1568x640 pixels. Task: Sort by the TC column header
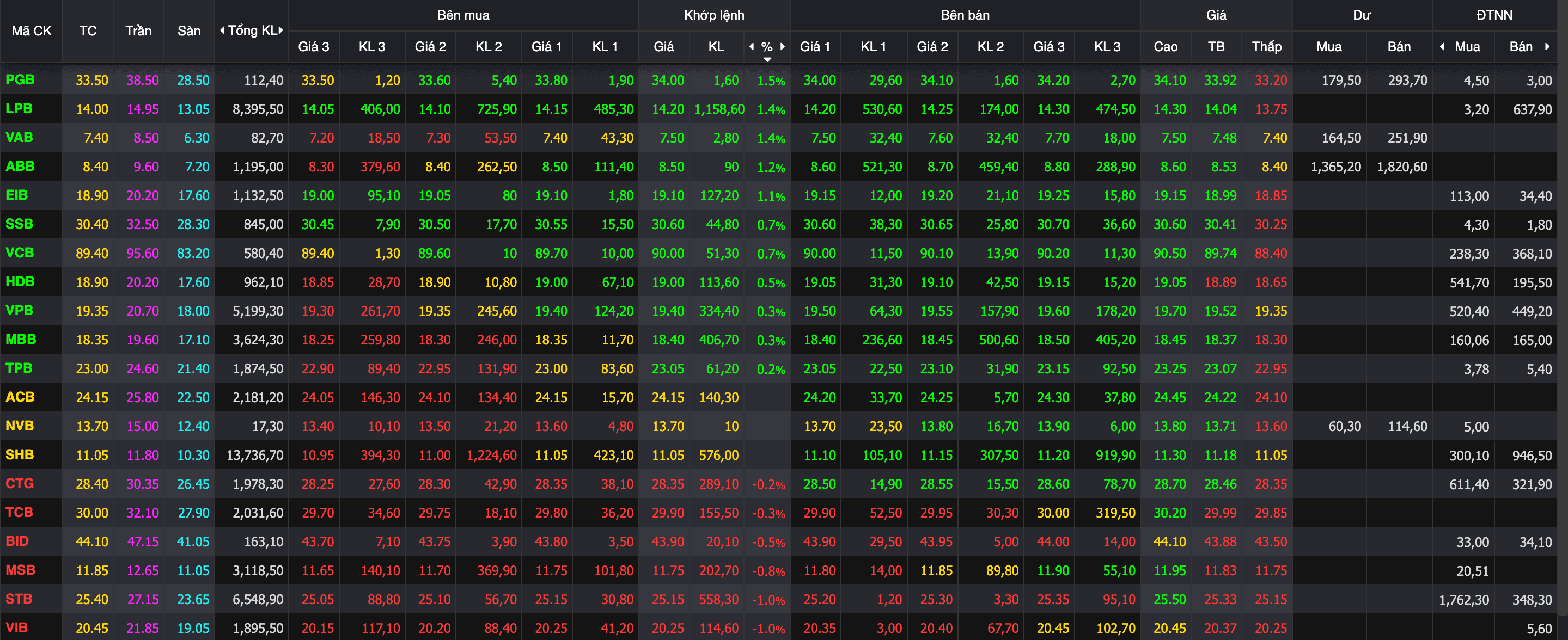88,30
